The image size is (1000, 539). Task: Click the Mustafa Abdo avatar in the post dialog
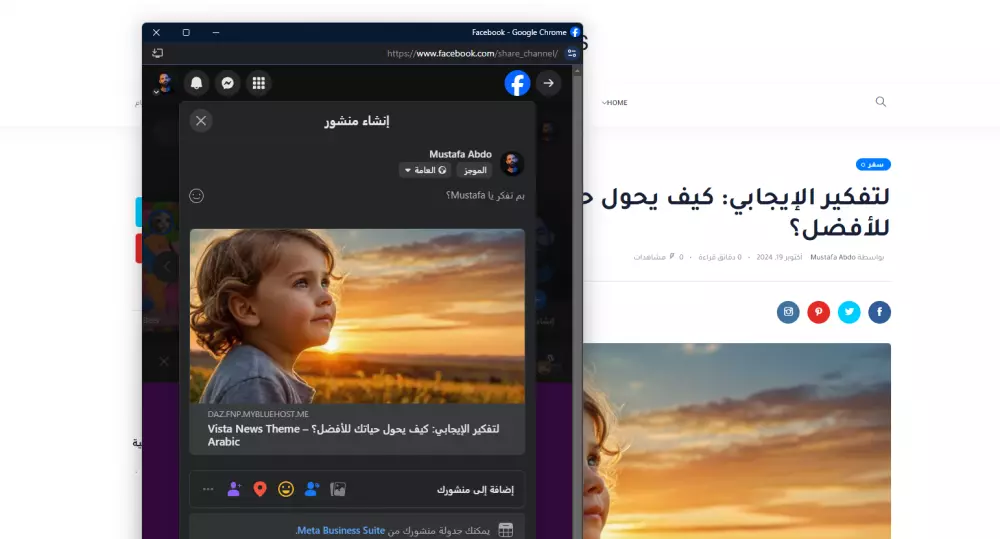pyautogui.click(x=512, y=163)
